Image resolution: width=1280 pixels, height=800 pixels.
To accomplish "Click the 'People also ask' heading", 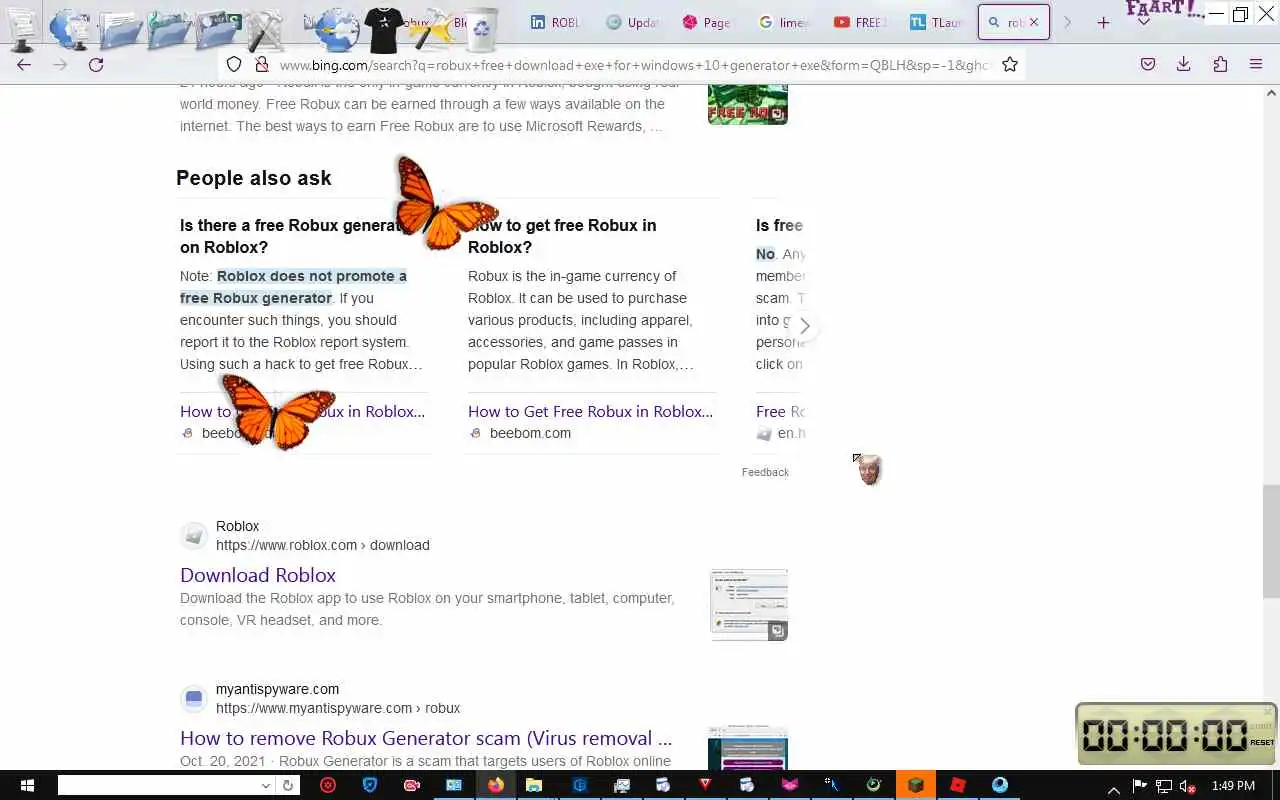I will [254, 178].
